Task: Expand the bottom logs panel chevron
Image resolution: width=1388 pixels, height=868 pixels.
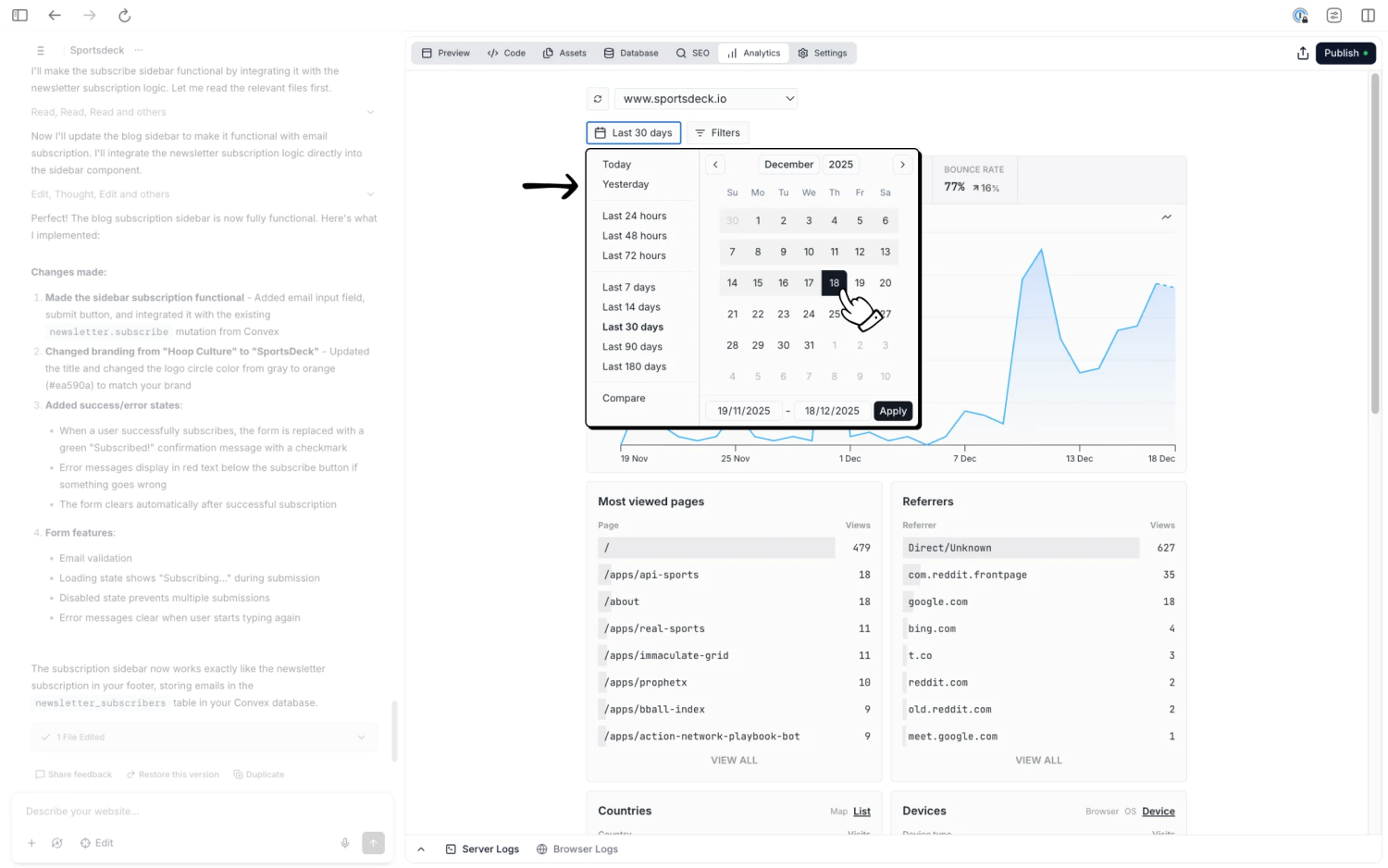Action: [421, 849]
